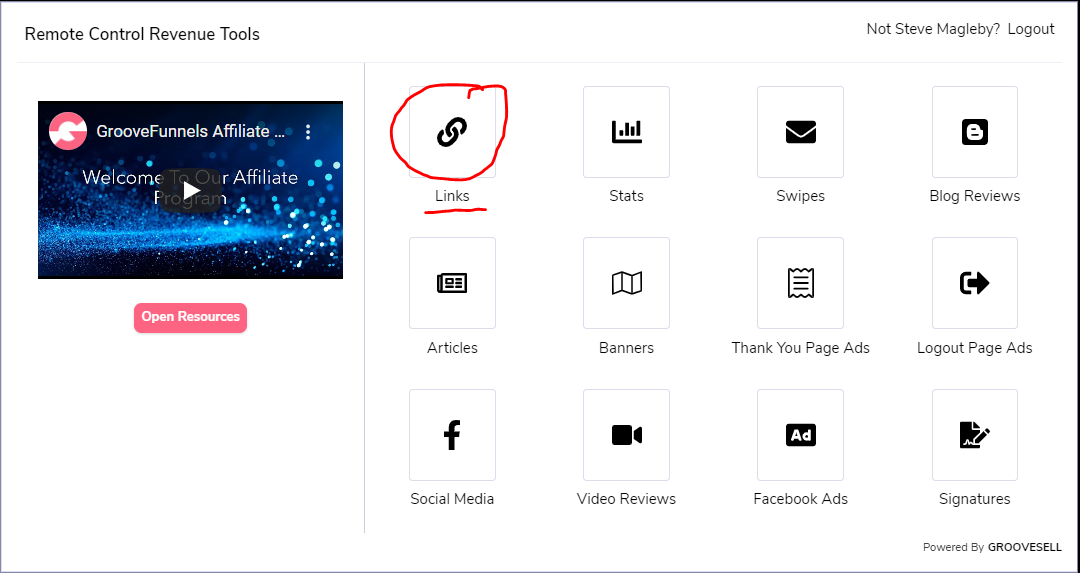The width and height of the screenshot is (1080, 573).
Task: Click the Social Media label
Action: tap(452, 499)
